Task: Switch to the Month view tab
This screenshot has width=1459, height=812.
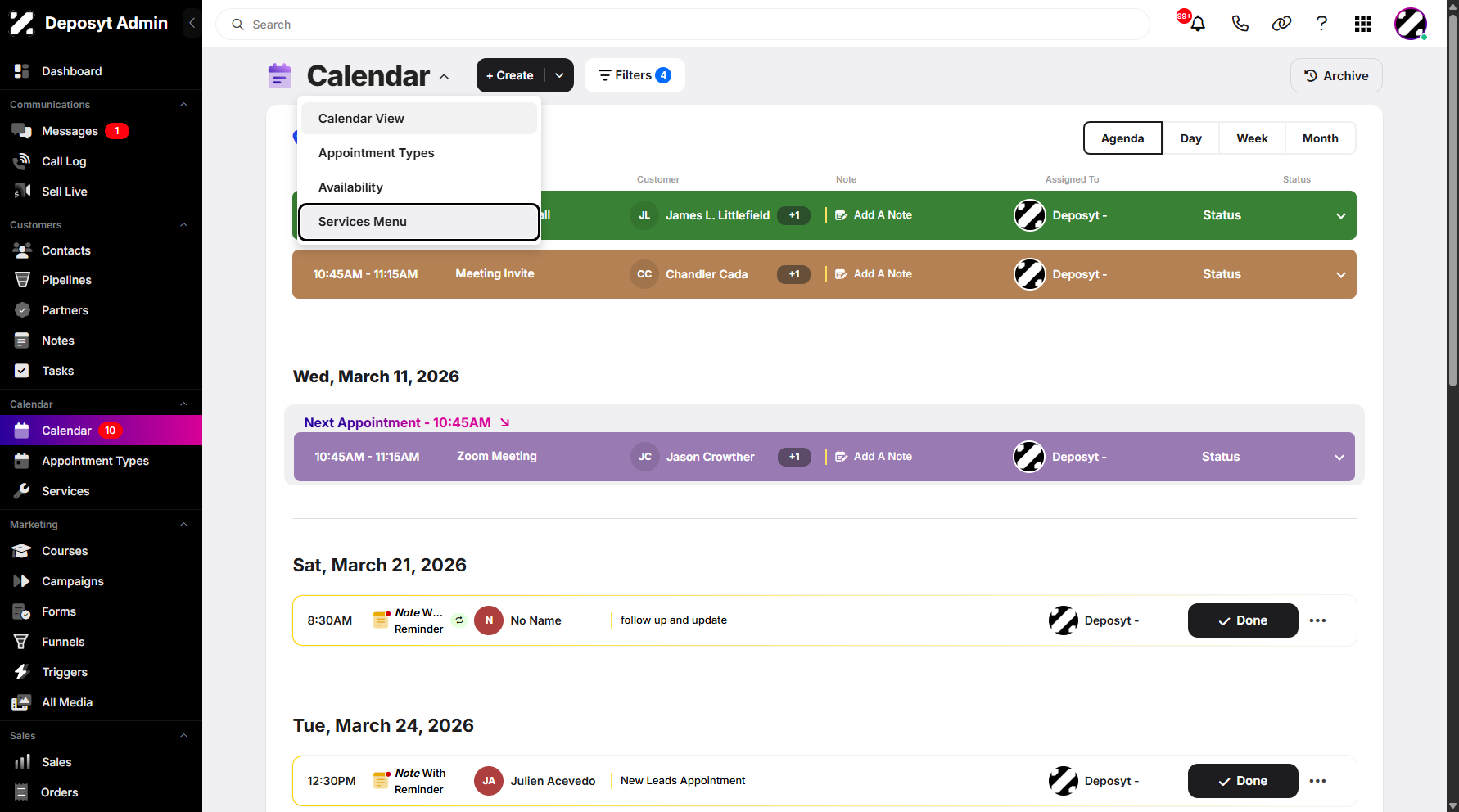Action: click(x=1320, y=138)
